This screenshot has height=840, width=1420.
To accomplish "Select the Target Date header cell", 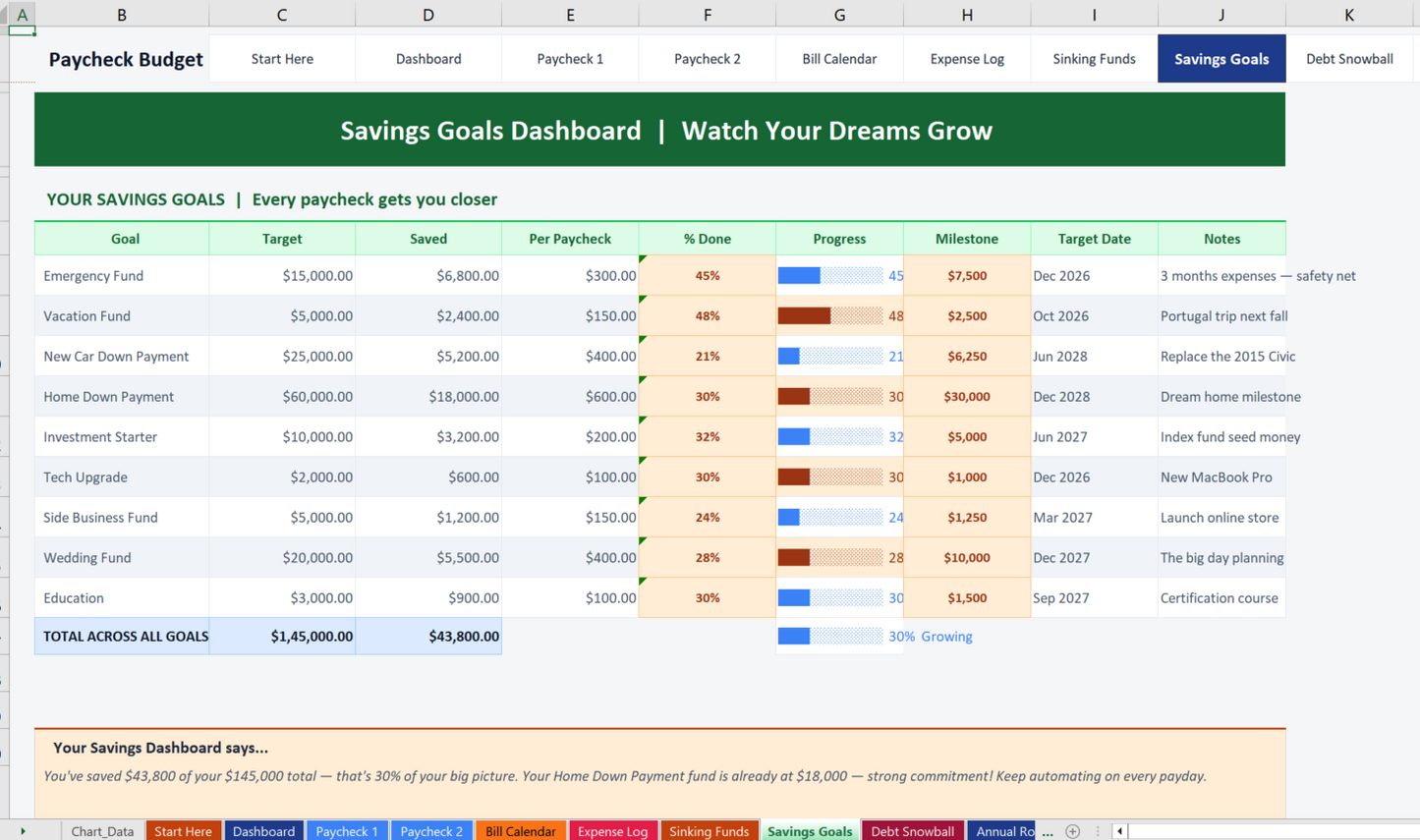I will (1094, 239).
